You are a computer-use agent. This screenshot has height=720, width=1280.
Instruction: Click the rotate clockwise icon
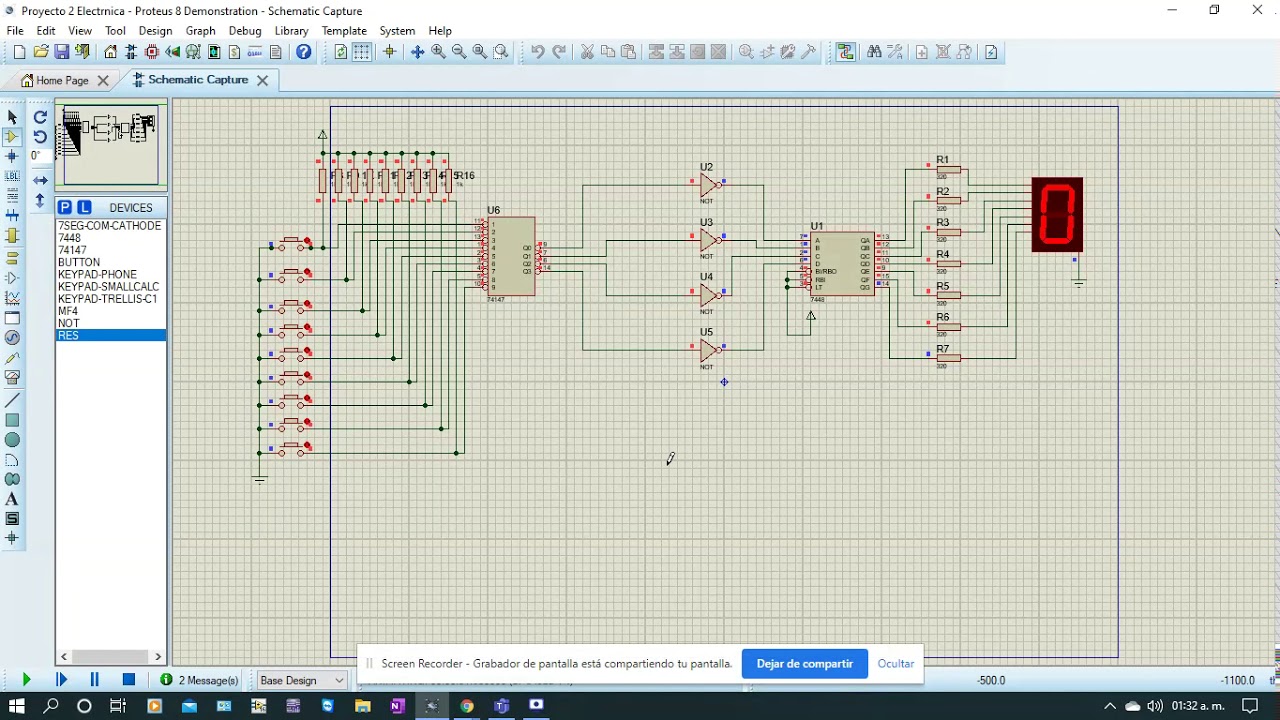click(x=40, y=117)
